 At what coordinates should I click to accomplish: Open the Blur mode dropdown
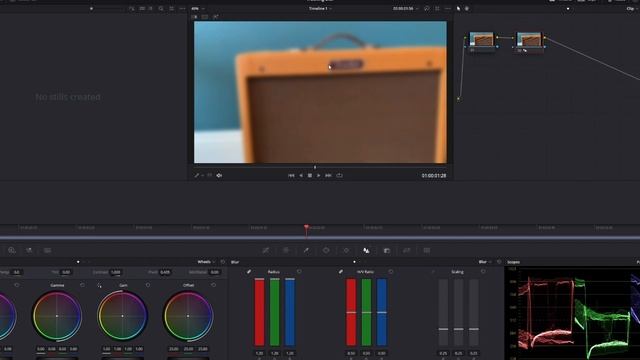click(x=484, y=262)
